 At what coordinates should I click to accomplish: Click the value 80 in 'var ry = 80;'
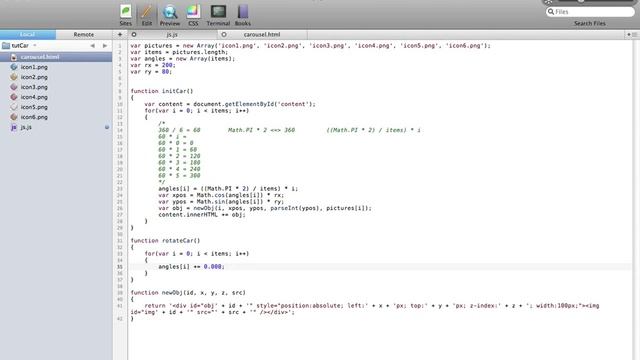pyautogui.click(x=165, y=71)
